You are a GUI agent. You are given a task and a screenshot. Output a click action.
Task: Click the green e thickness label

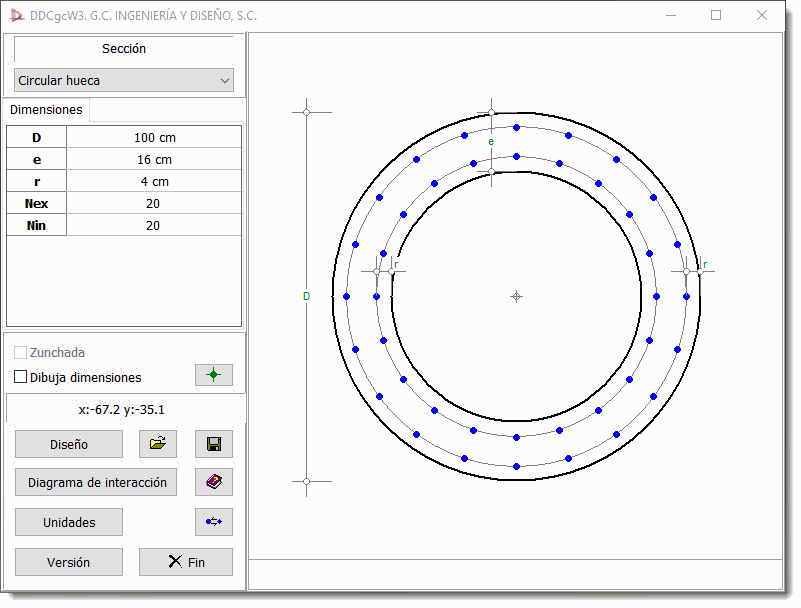[x=491, y=142]
